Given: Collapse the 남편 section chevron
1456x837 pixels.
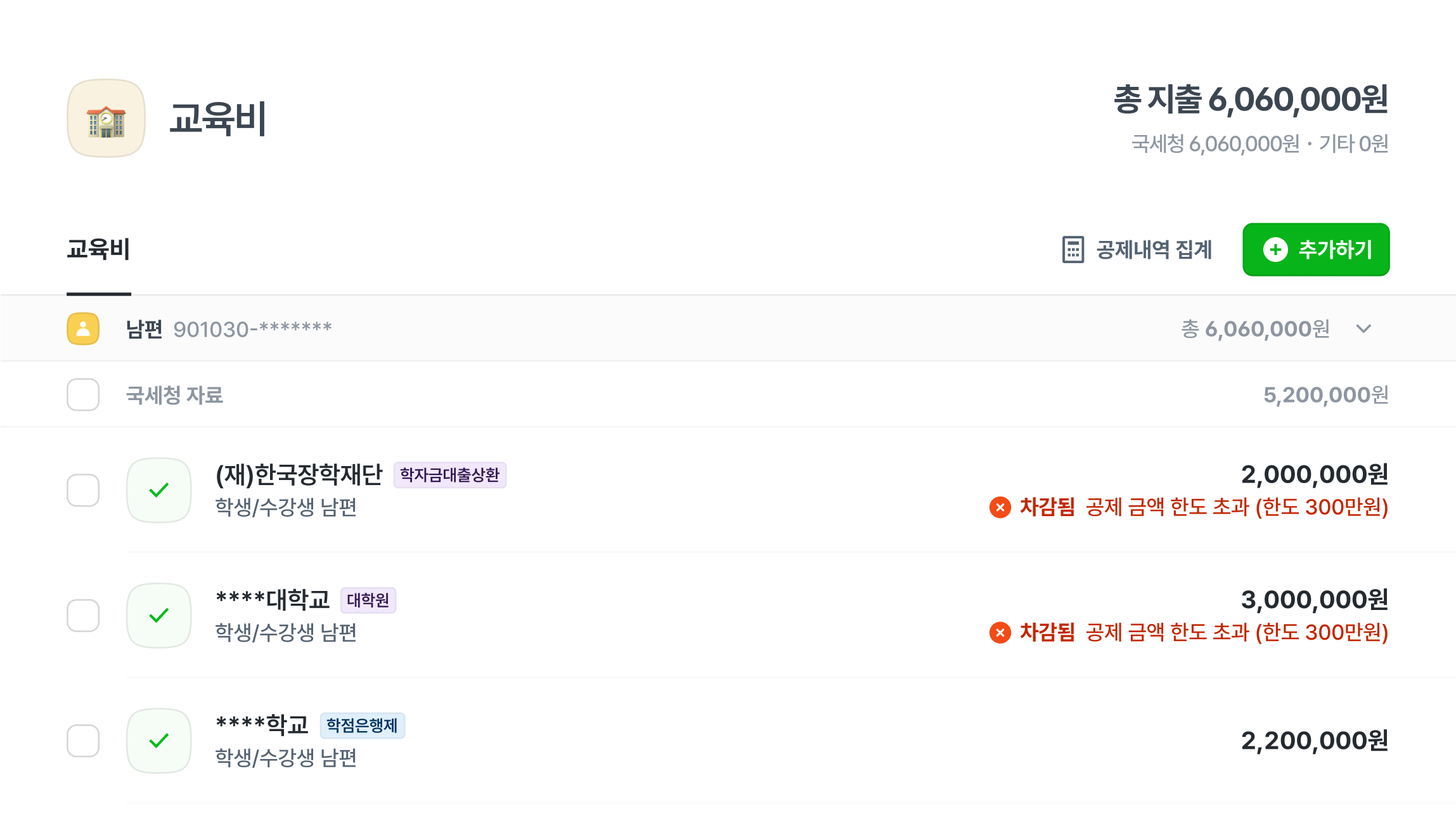Looking at the screenshot, I should [1363, 328].
